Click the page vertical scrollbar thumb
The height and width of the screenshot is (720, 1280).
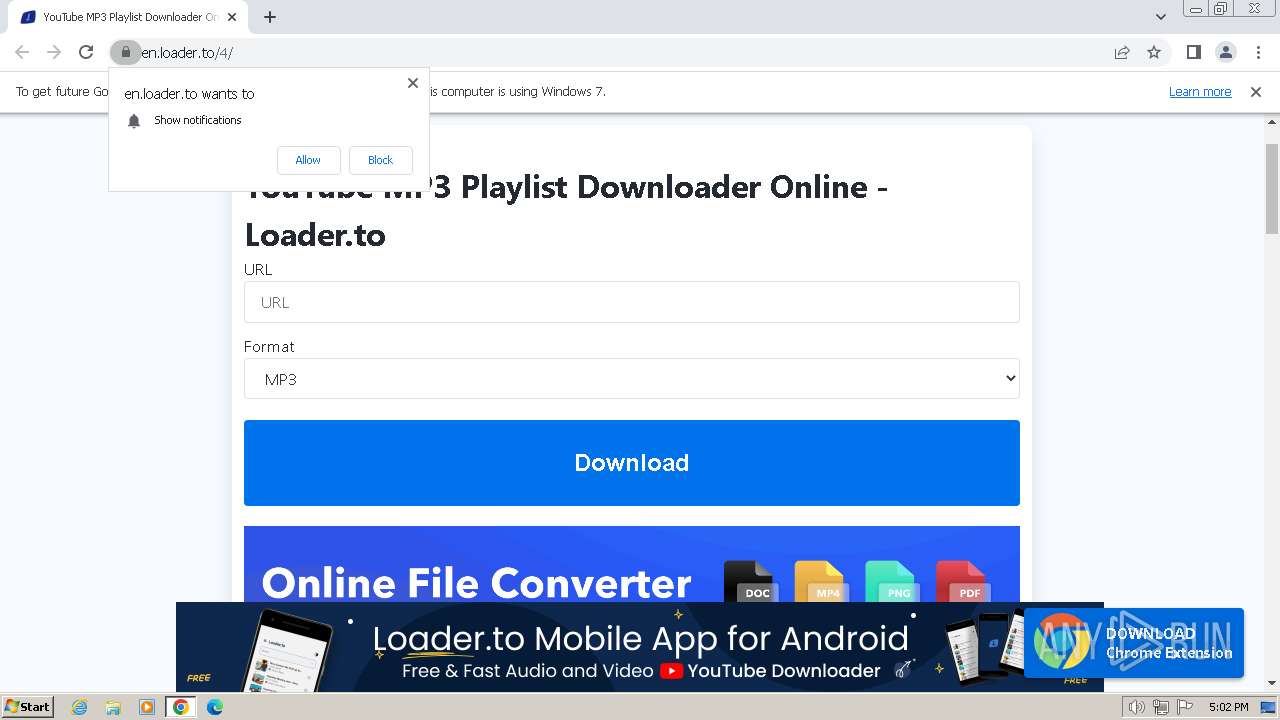click(1272, 190)
